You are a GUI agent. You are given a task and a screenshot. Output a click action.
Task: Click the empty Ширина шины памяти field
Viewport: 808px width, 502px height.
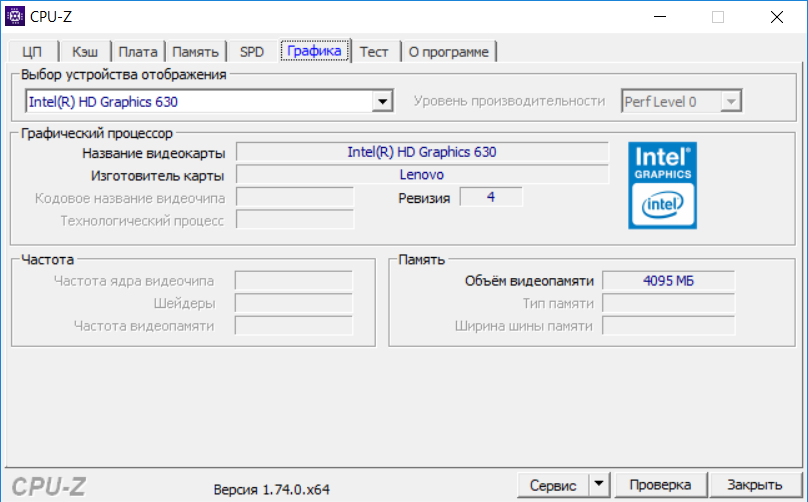[x=668, y=326]
